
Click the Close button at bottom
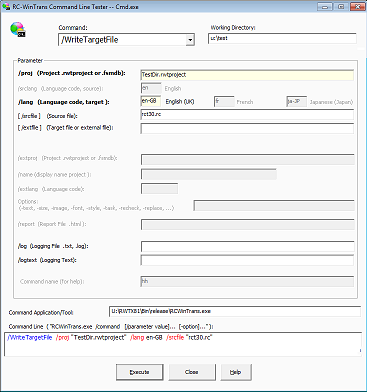click(192, 372)
